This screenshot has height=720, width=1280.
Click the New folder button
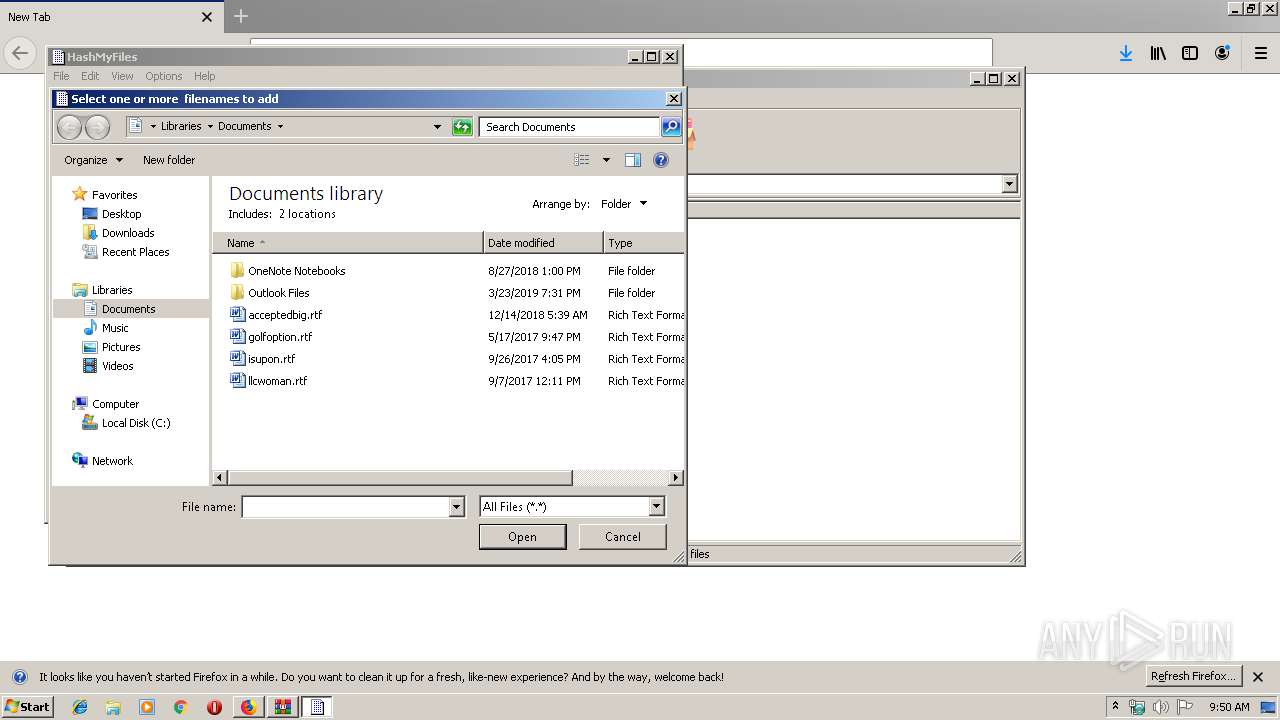point(169,160)
